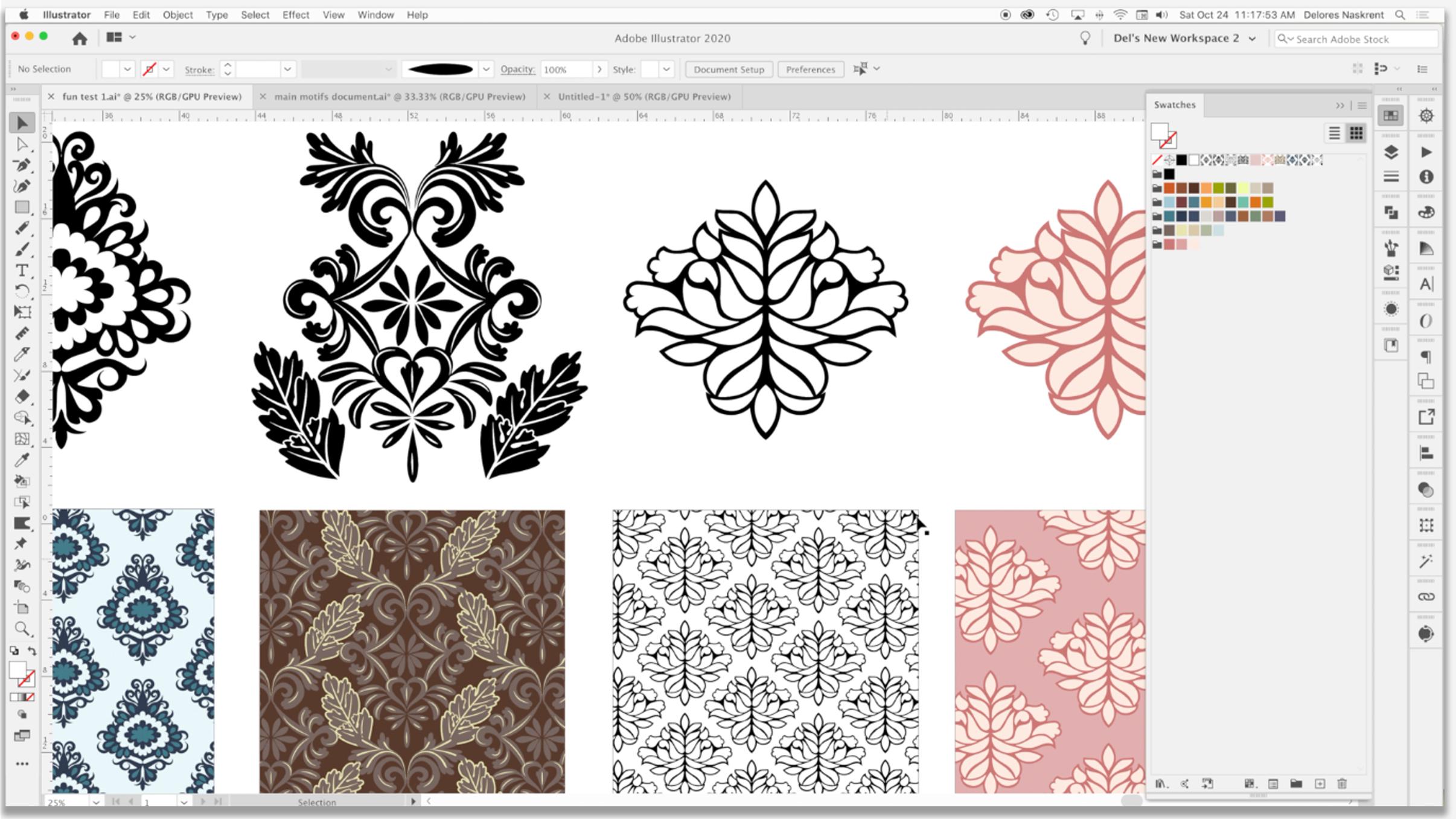Open the Style dropdown

[666, 69]
